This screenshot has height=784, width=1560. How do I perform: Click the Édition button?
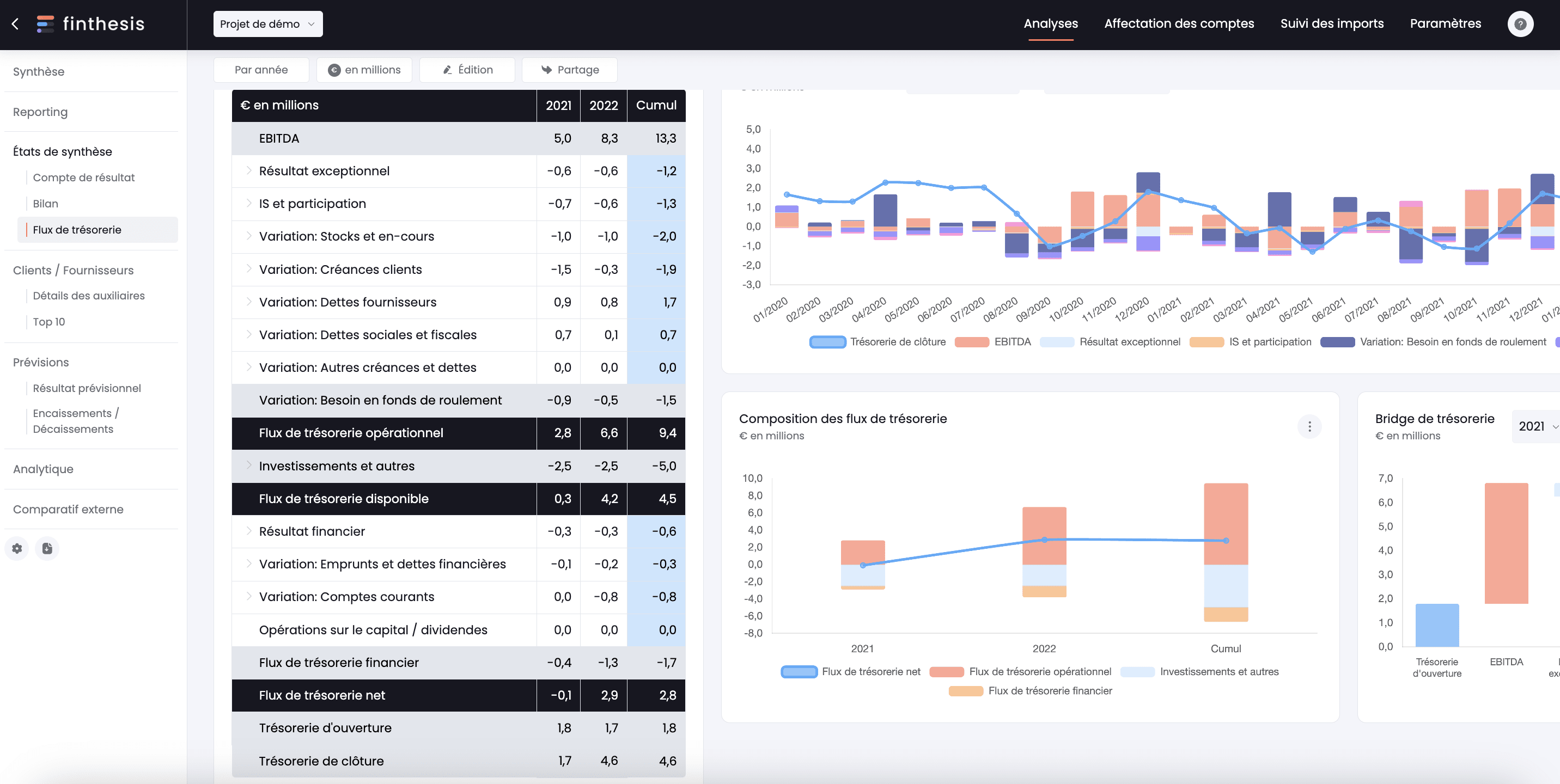click(467, 70)
